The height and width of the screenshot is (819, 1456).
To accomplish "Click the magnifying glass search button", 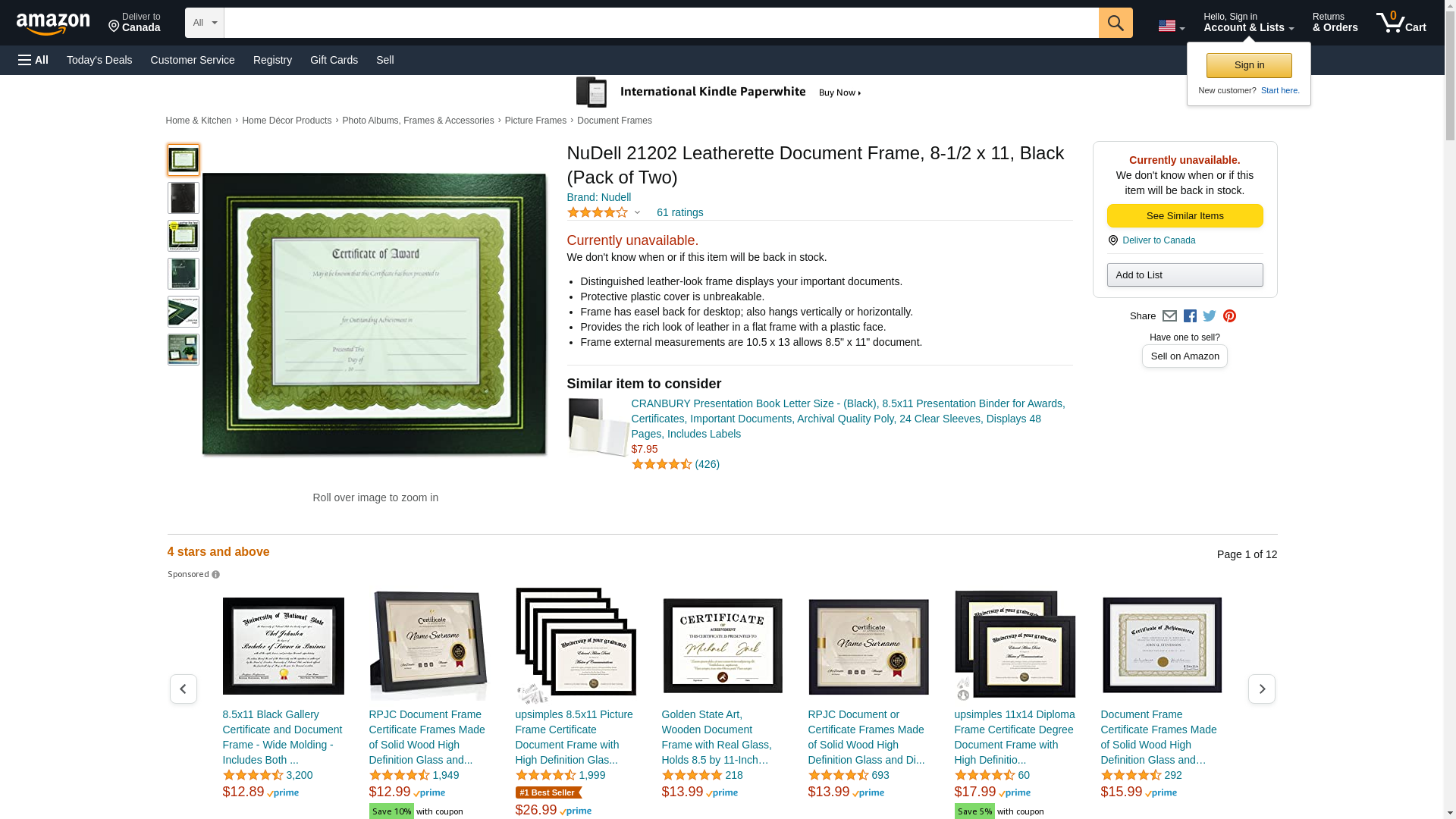I will pyautogui.click(x=1115, y=23).
